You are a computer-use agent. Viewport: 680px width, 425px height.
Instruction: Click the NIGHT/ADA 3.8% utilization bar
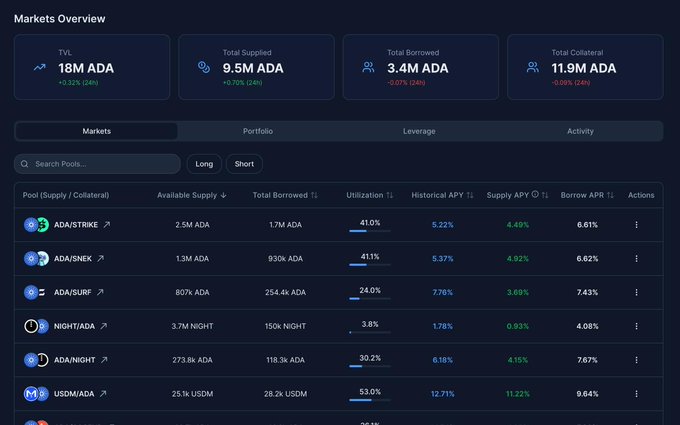[370, 332]
